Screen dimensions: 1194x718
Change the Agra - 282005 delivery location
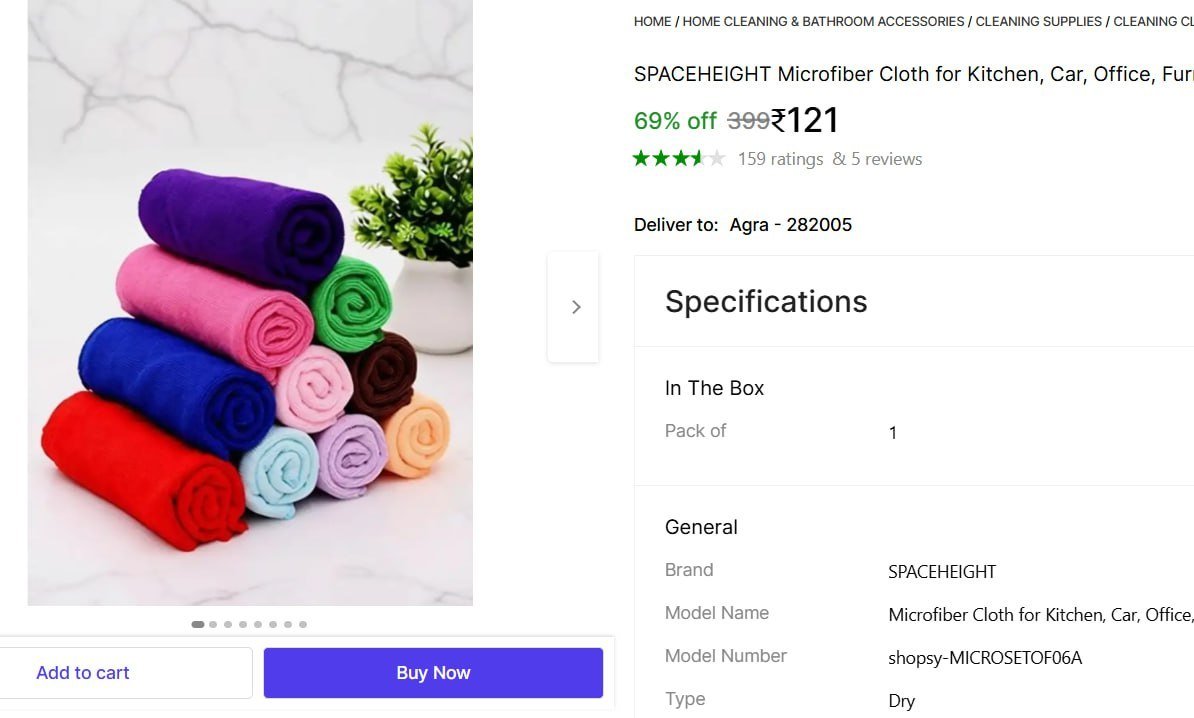(x=791, y=224)
